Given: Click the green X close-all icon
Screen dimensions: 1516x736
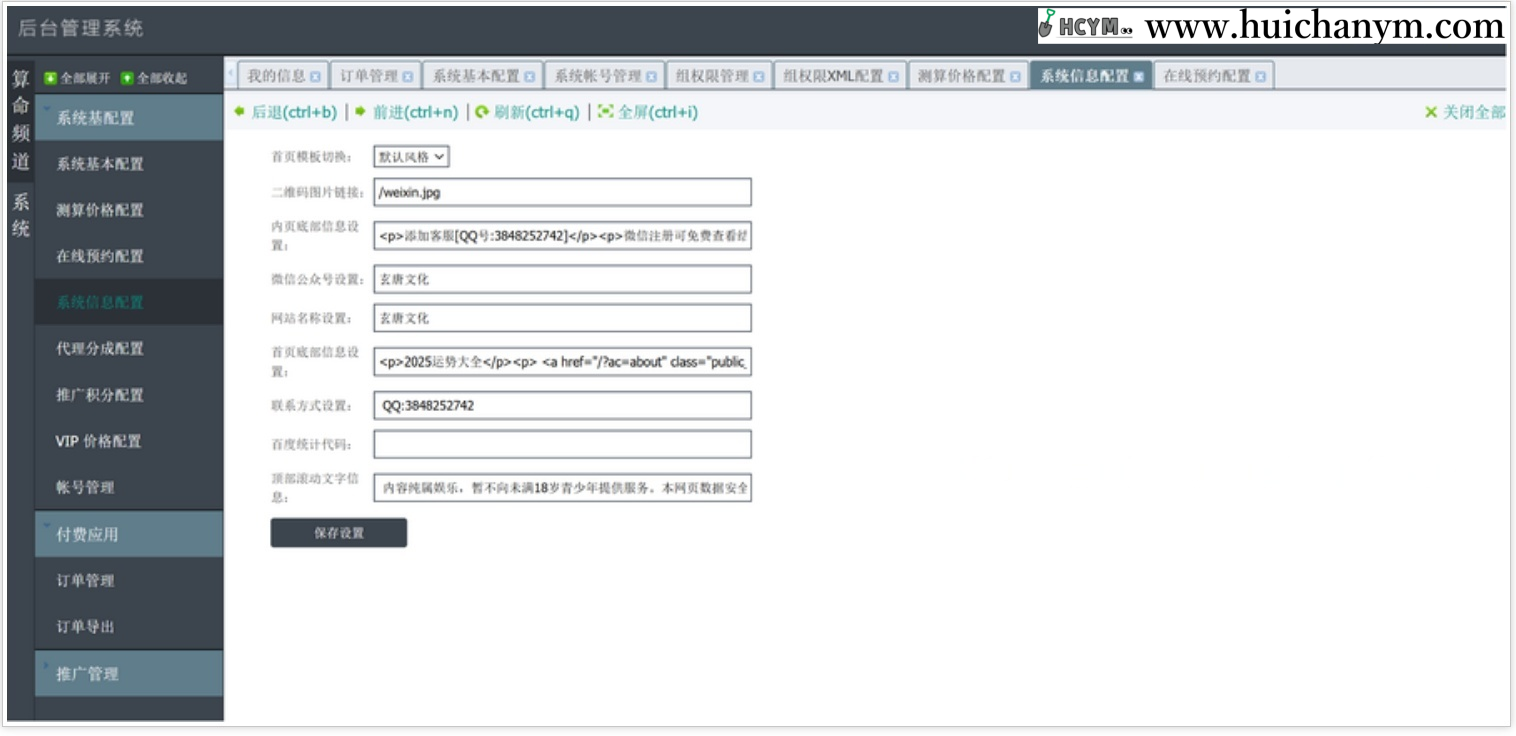Looking at the screenshot, I should [1431, 112].
